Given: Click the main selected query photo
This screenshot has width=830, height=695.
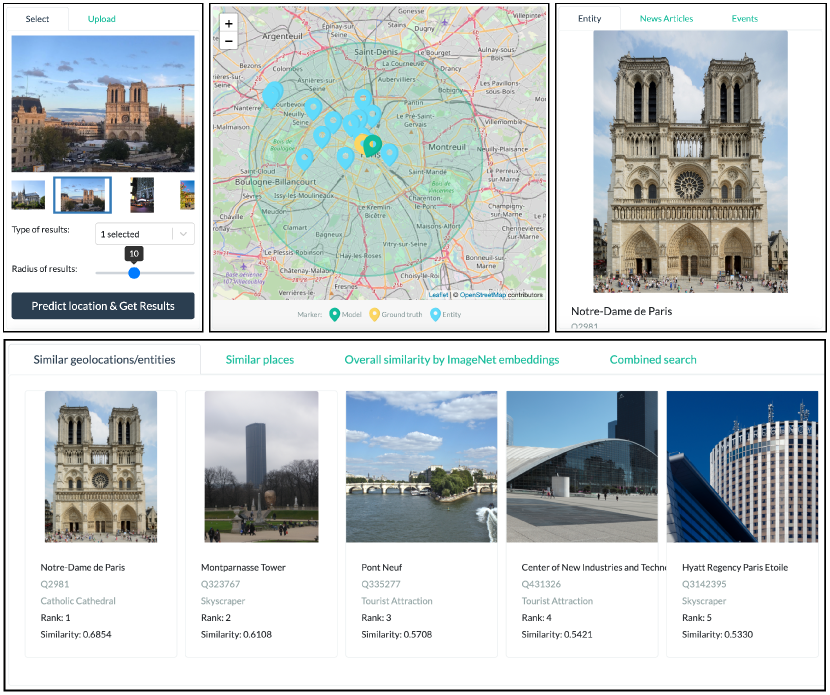Looking at the screenshot, I should (103, 104).
